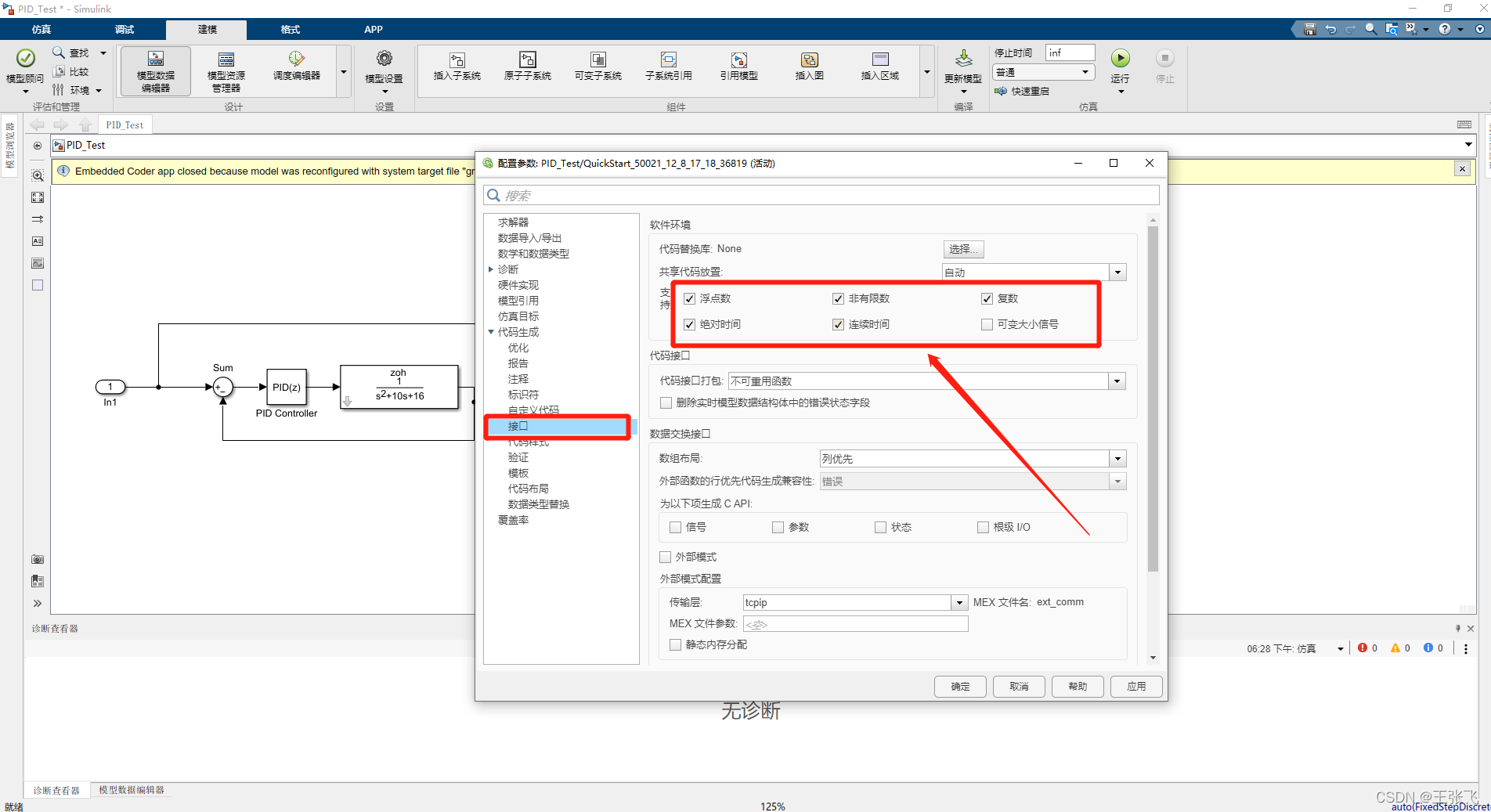Toggle the 连续时间 checkbox

[x=839, y=324]
